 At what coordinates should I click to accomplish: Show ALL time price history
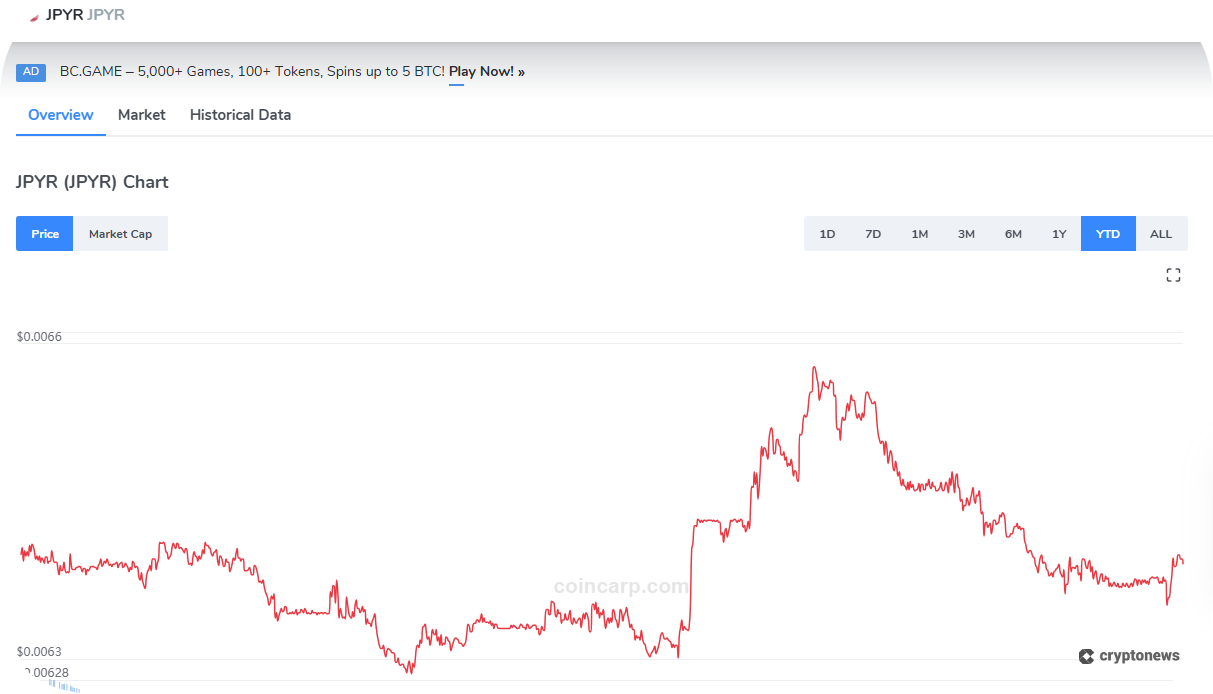click(1161, 234)
